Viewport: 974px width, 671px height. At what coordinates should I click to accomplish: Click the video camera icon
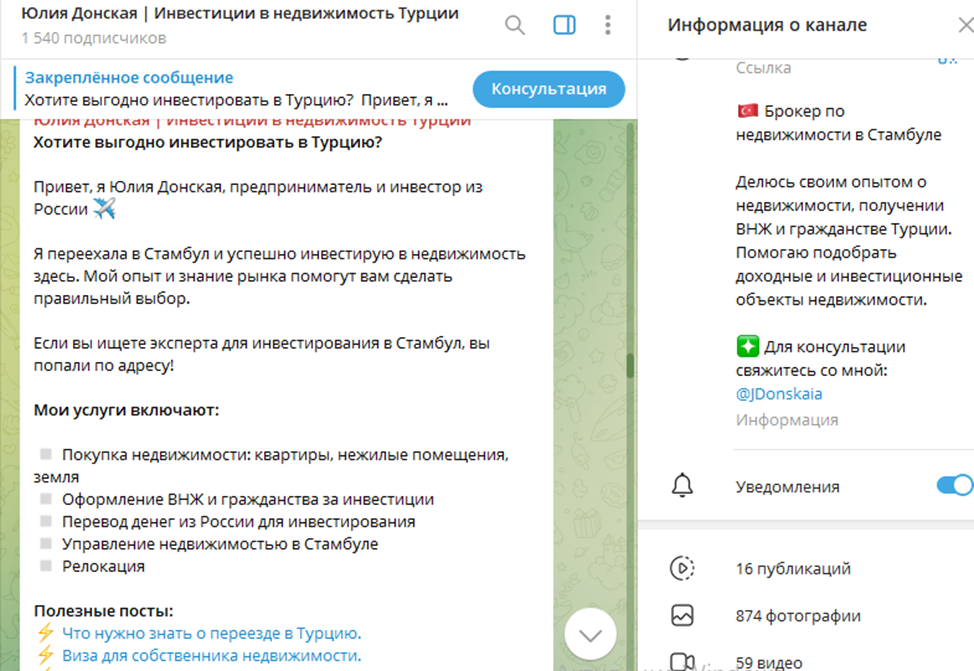click(682, 661)
